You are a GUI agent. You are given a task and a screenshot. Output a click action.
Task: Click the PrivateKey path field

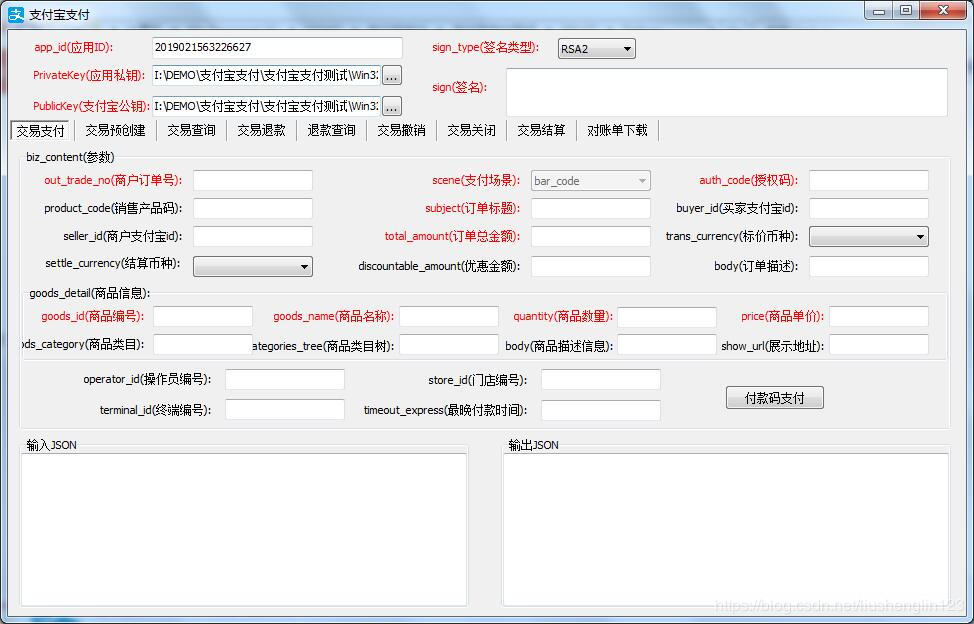pyautogui.click(x=266, y=75)
